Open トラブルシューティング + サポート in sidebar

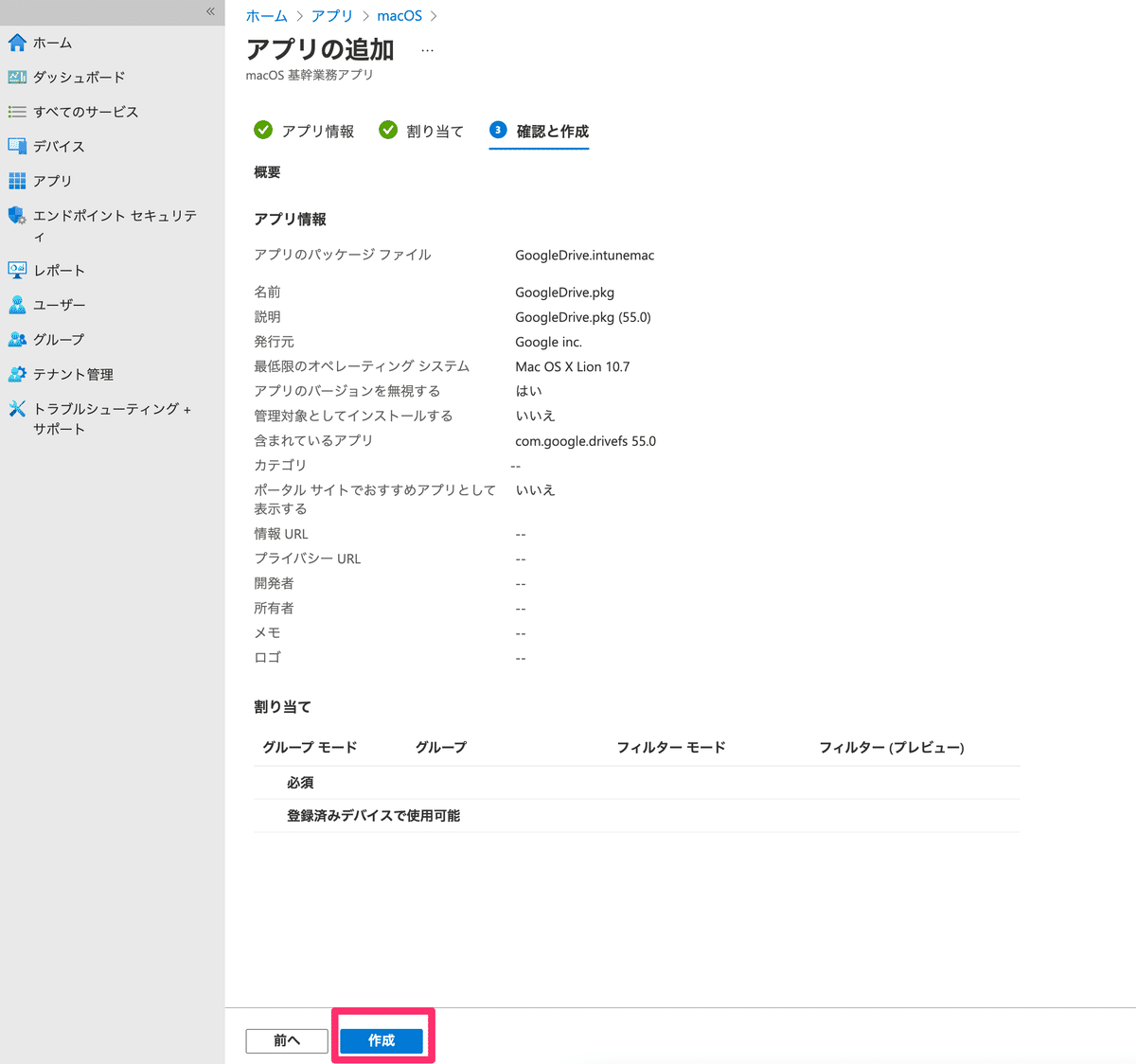[113, 418]
